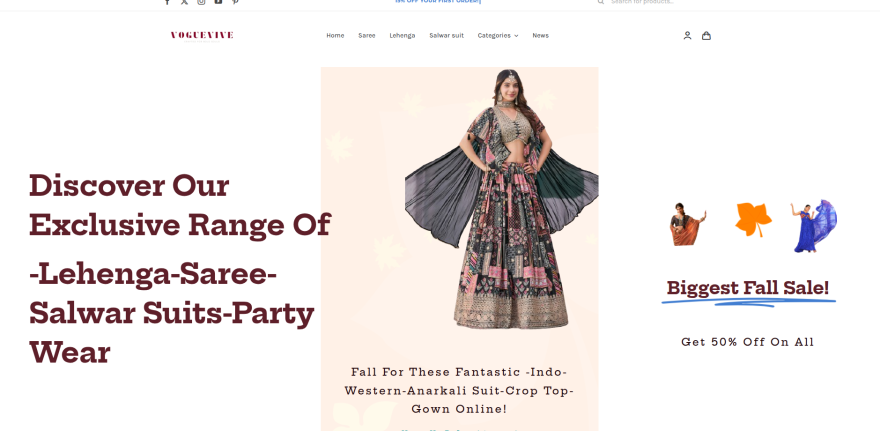
Task: Click the search magnifier icon
Action: 601,2
